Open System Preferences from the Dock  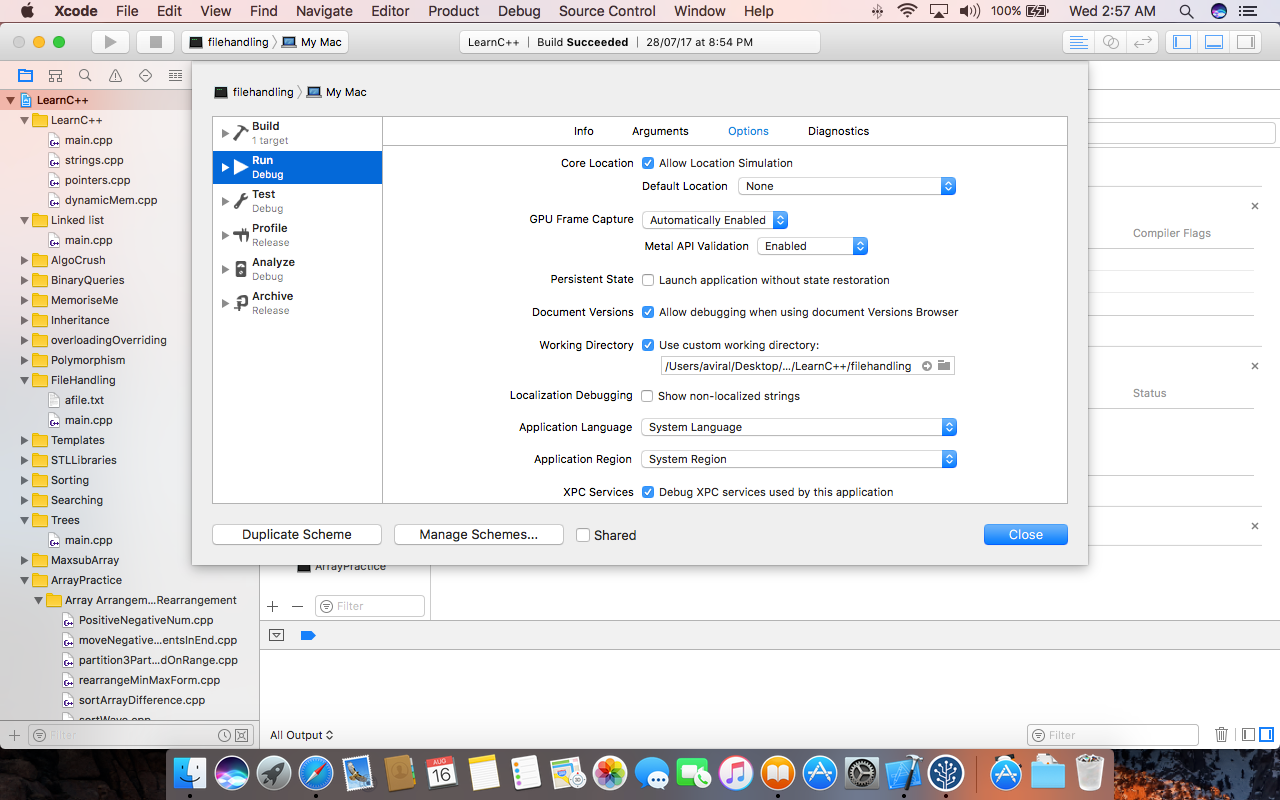pyautogui.click(x=862, y=772)
